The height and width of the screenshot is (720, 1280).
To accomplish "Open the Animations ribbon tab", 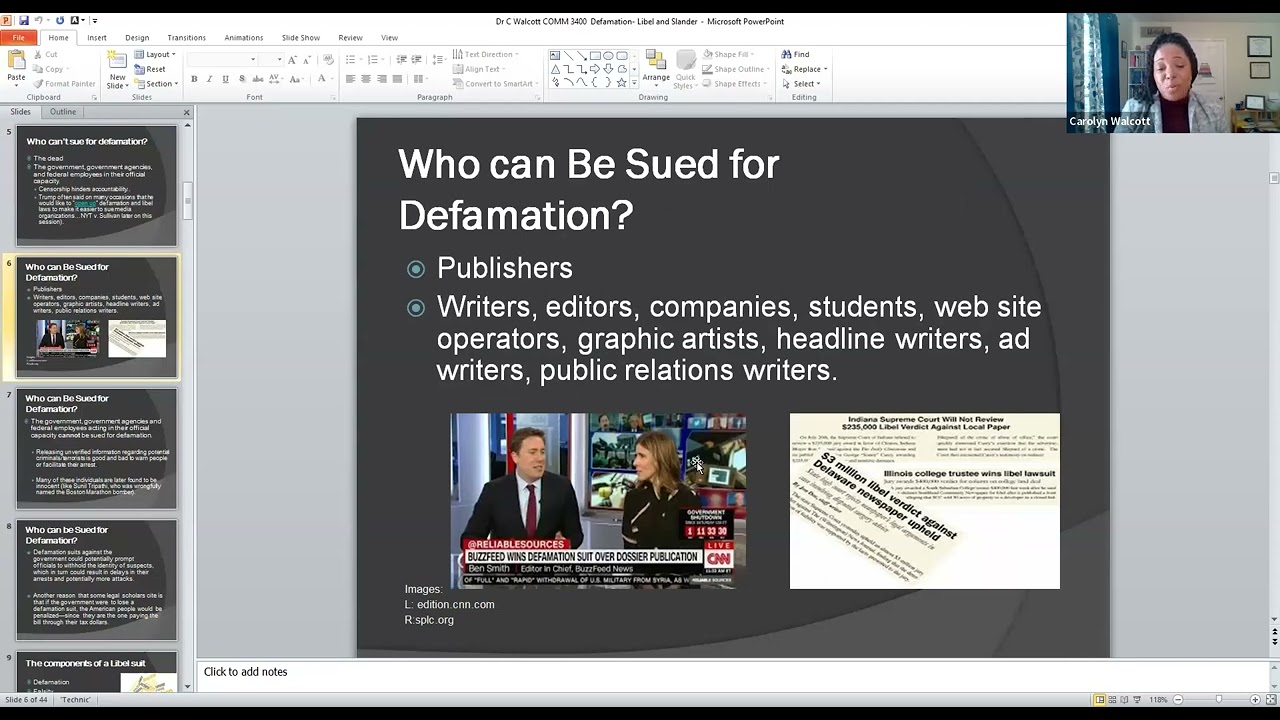I will click(x=244, y=38).
